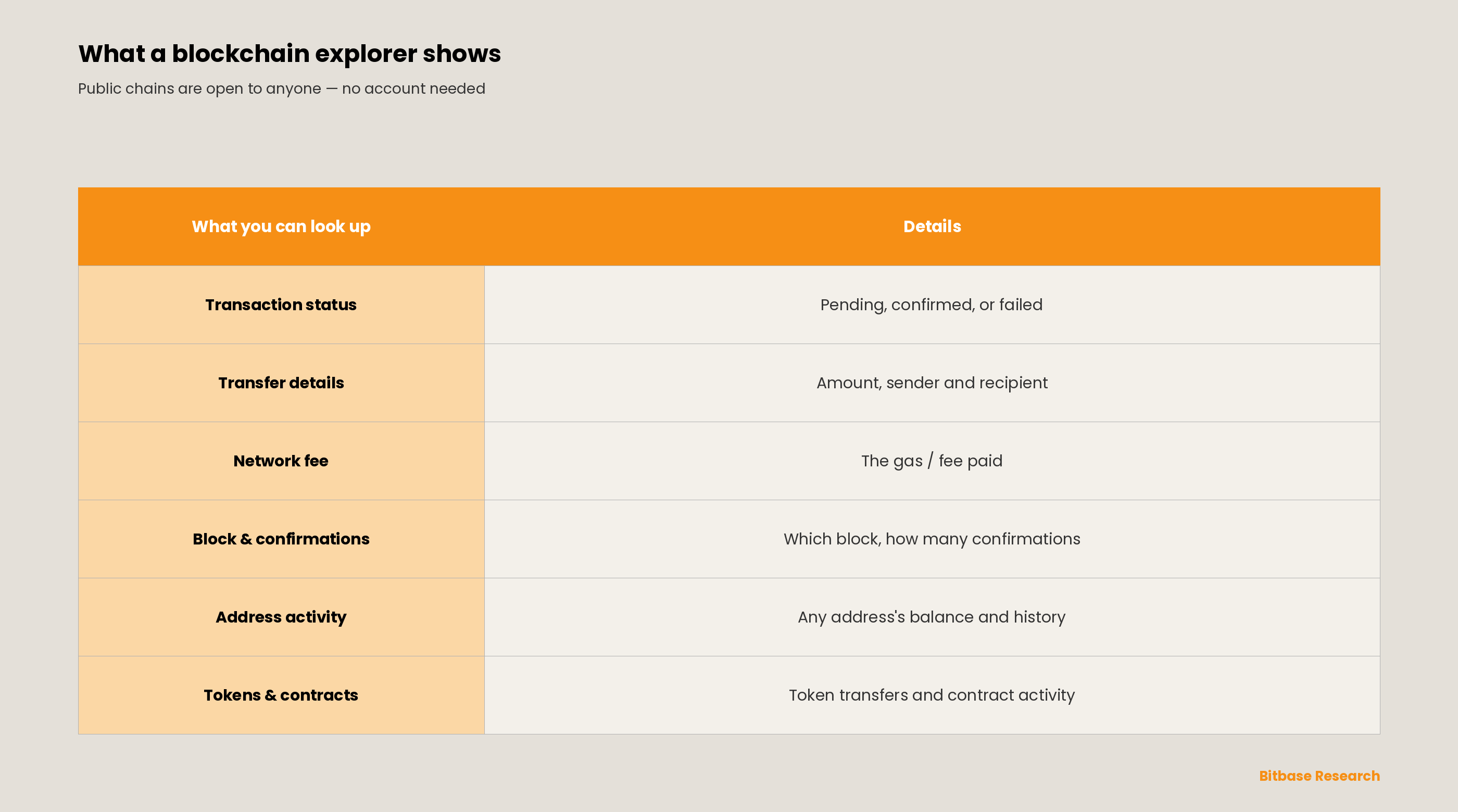Click 'Pending, confirmed, or failed' cell
Viewport: 1458px width, 812px height.
(x=932, y=304)
